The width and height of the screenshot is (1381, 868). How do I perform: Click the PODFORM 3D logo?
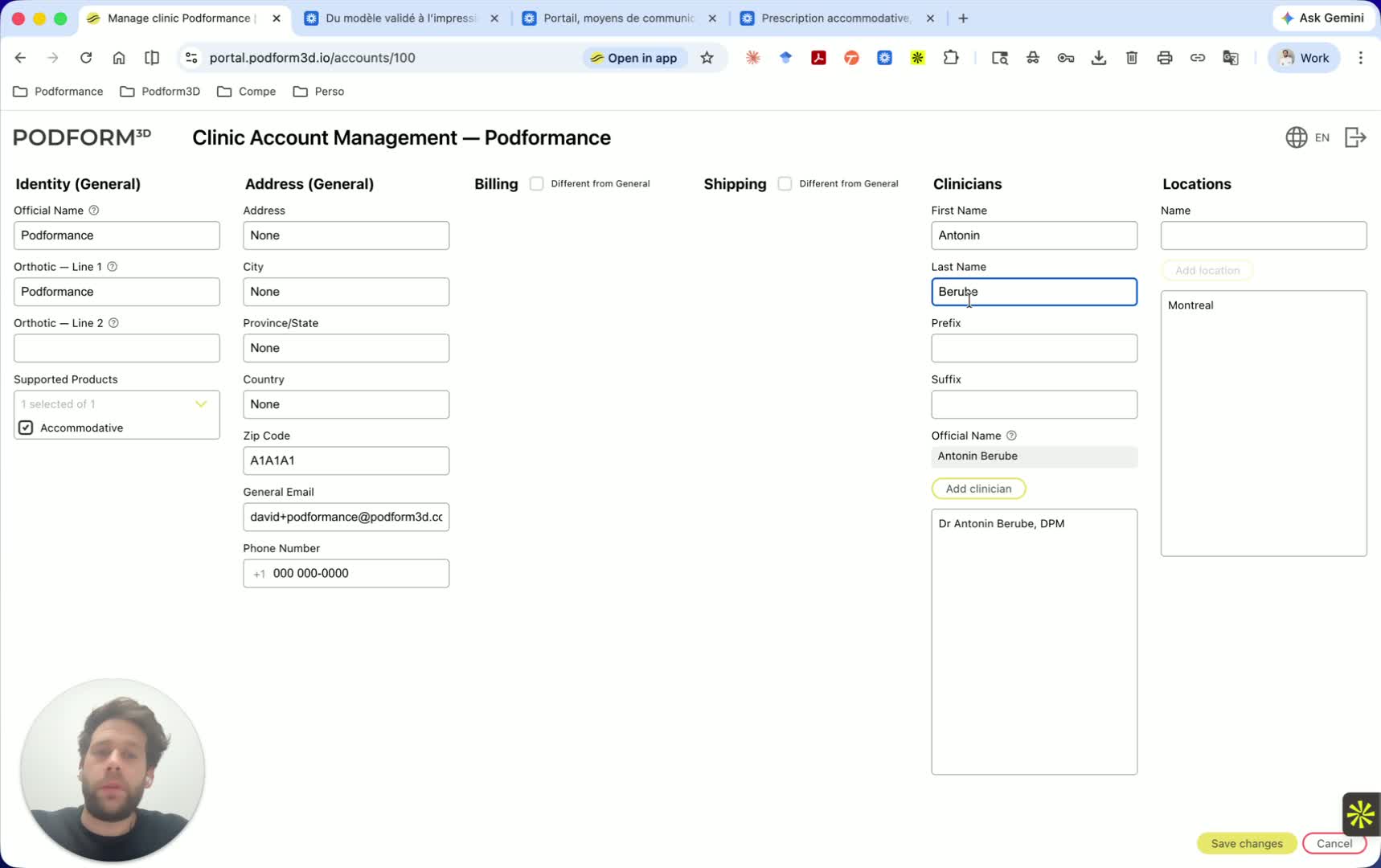[82, 137]
